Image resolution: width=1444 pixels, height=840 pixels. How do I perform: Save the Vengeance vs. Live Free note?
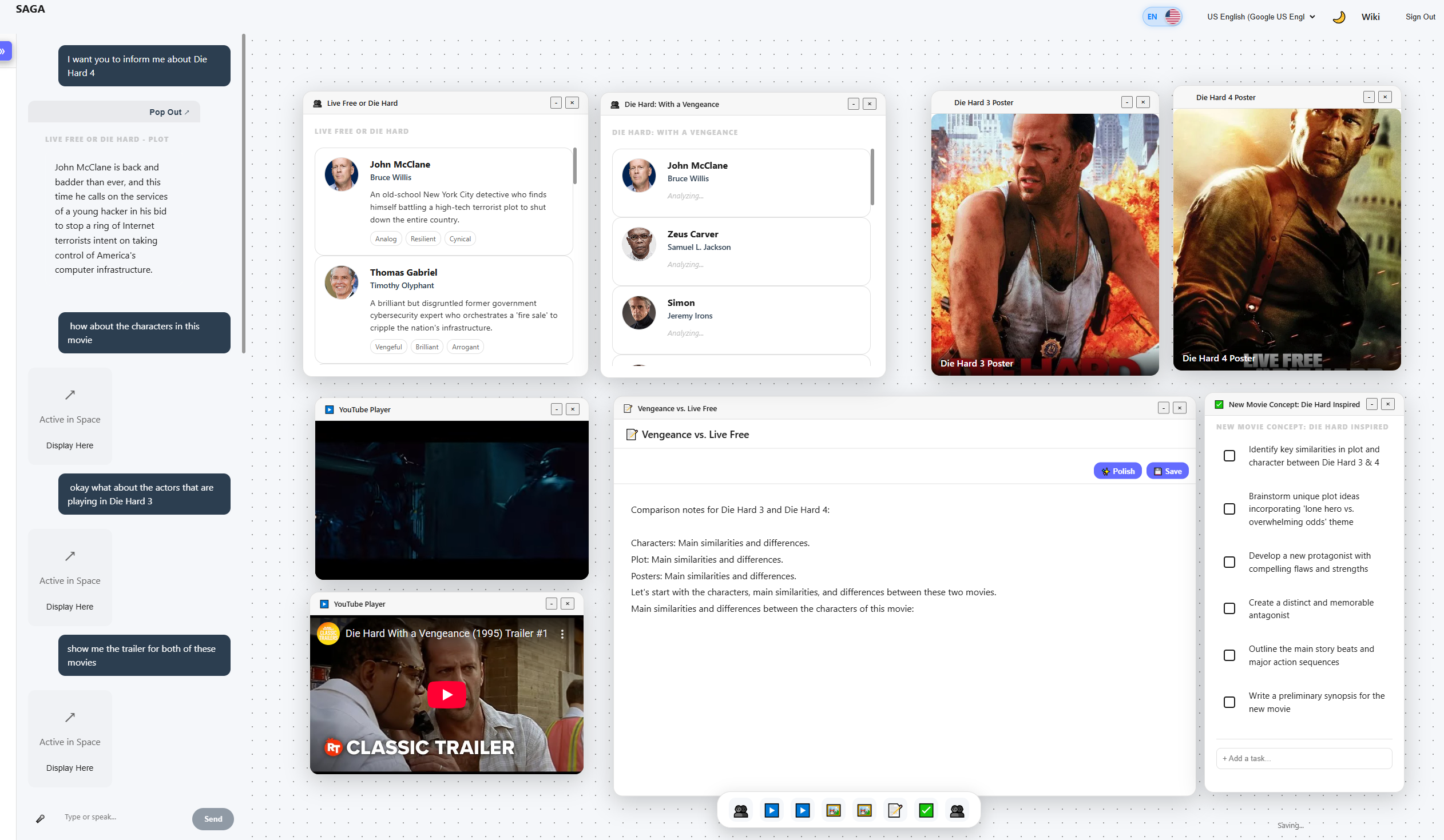tap(1167, 471)
